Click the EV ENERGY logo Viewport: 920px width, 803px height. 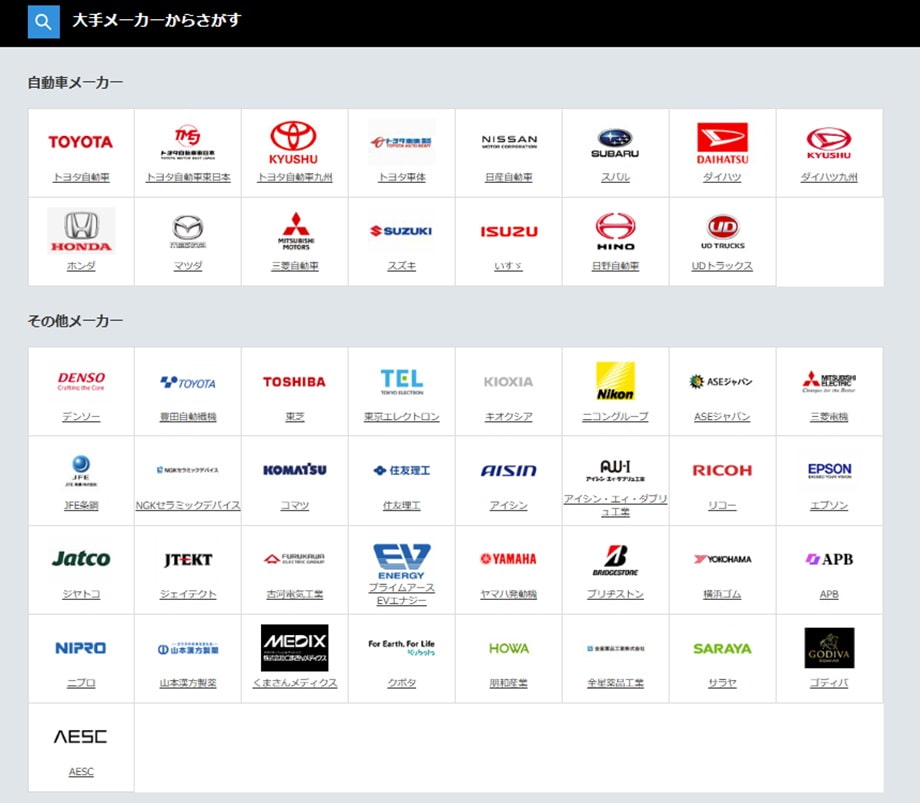[402, 561]
